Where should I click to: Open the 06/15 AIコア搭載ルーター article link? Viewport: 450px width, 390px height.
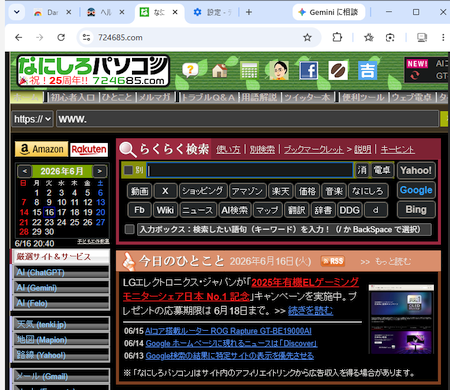click(228, 331)
